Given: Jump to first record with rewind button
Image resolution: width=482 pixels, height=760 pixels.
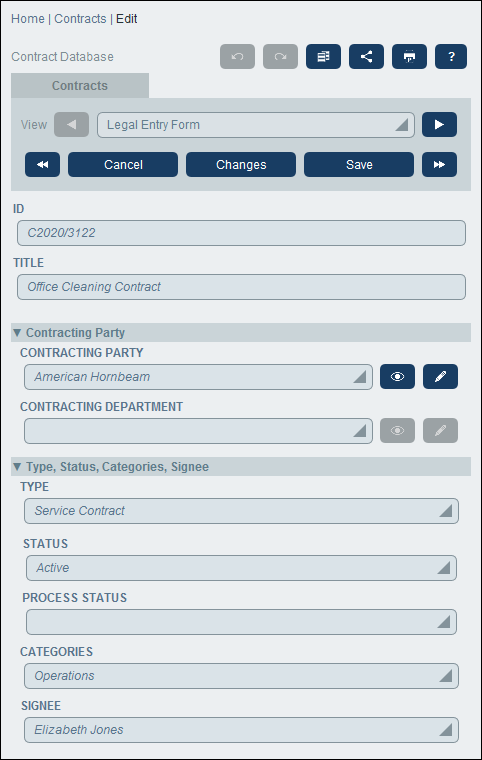Looking at the screenshot, I should point(43,164).
